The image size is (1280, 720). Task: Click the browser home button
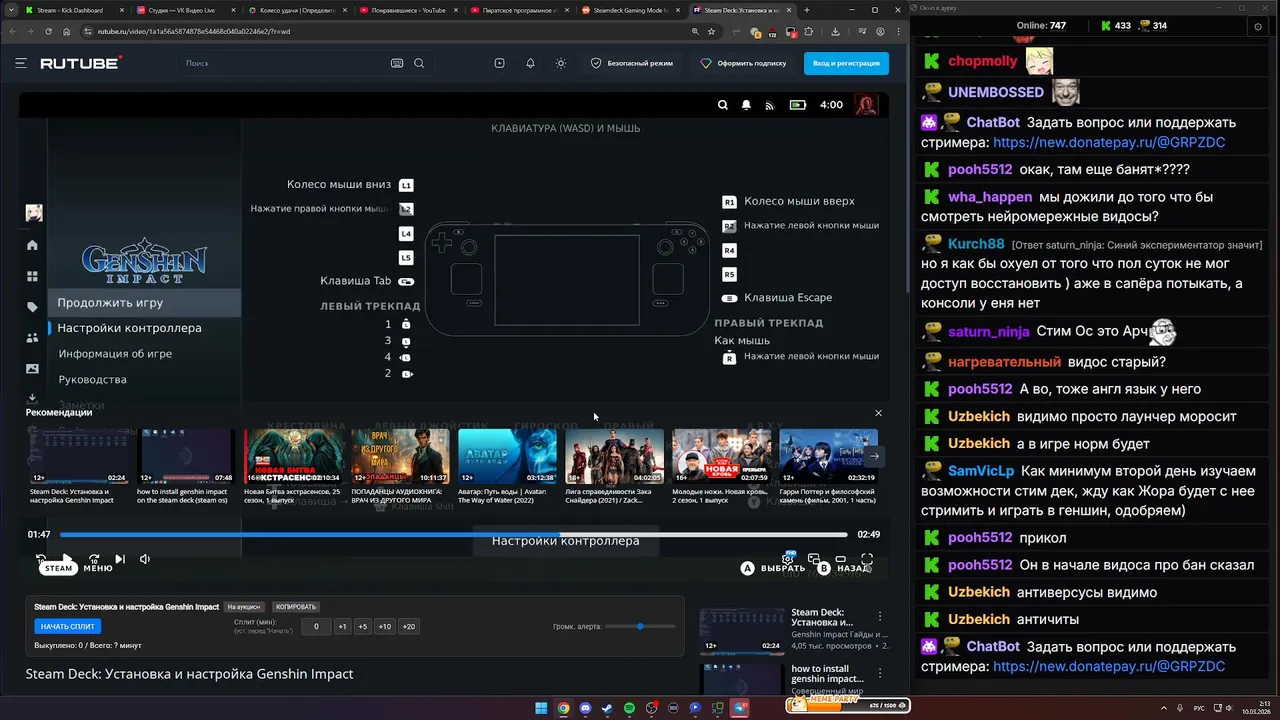tap(66, 31)
